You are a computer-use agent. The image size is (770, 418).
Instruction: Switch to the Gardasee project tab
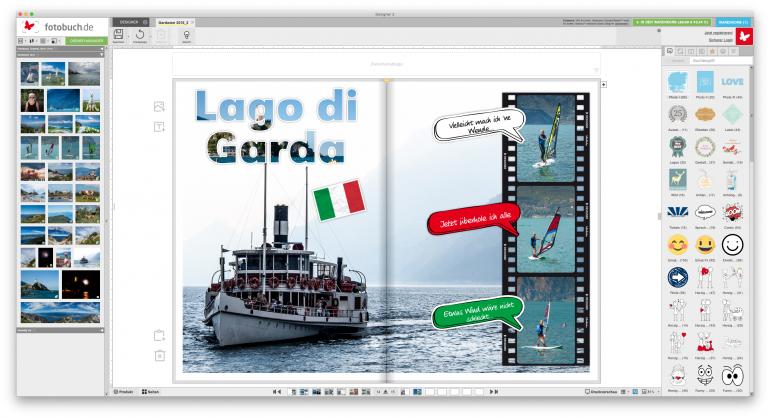coord(173,23)
